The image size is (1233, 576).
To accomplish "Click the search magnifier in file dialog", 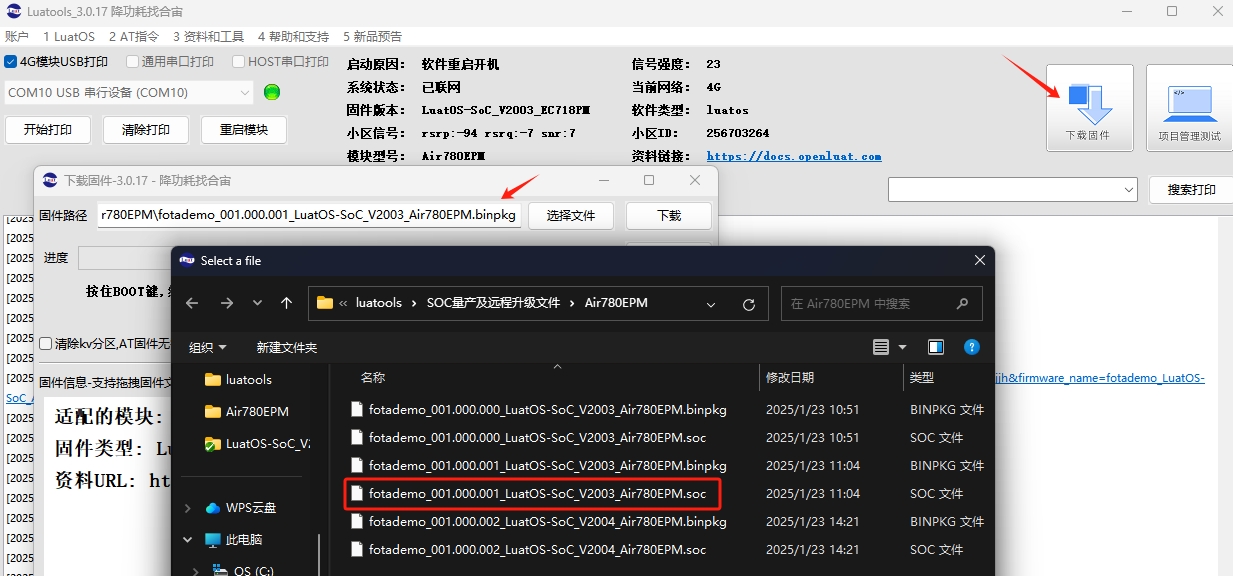I will click(x=962, y=304).
